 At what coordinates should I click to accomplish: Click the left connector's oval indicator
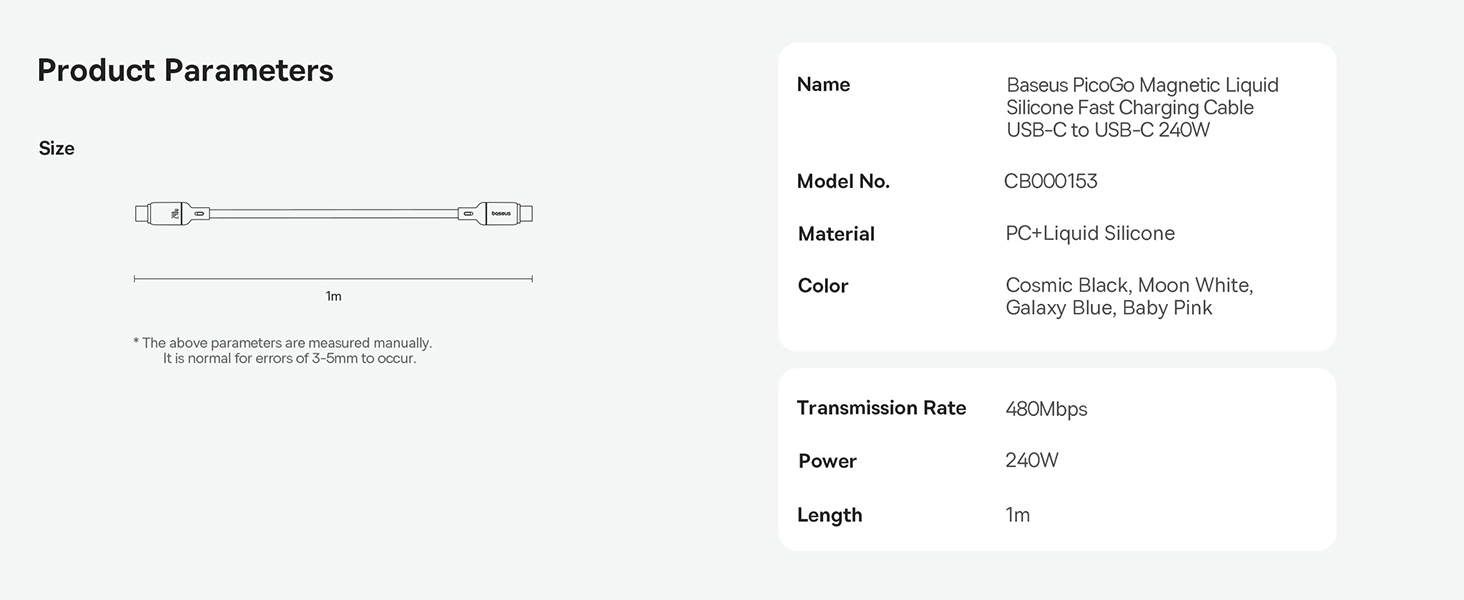pos(199,213)
